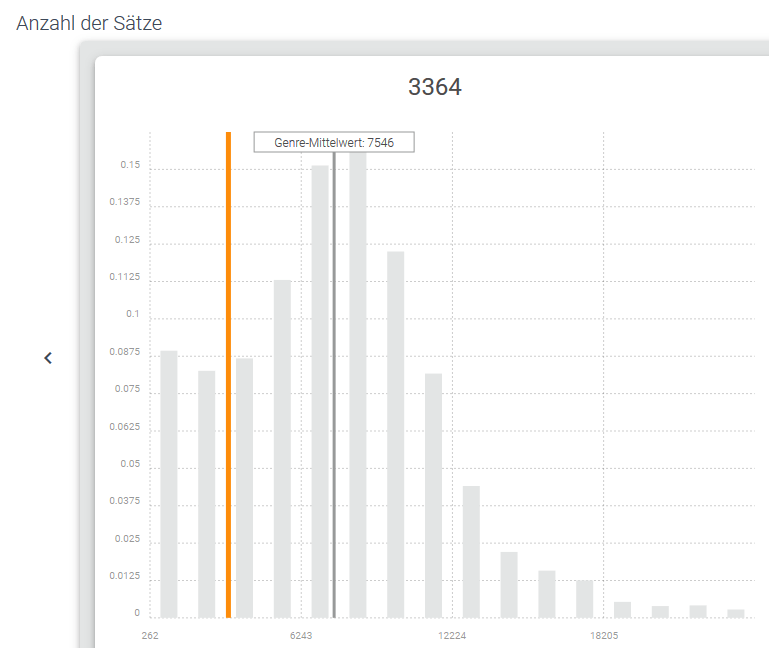
Task: Select the 18205 x-axis tick label
Action: point(603,636)
